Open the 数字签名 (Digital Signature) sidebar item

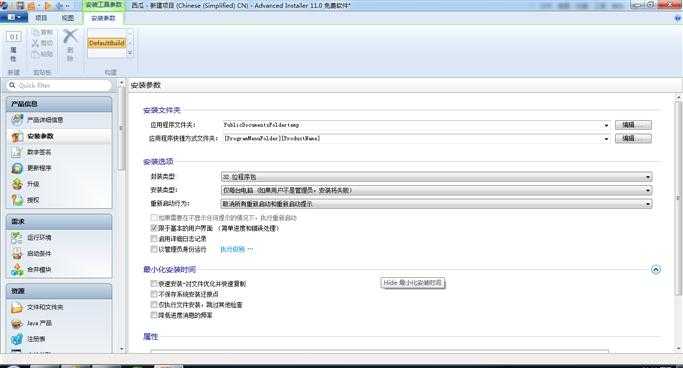point(59,152)
